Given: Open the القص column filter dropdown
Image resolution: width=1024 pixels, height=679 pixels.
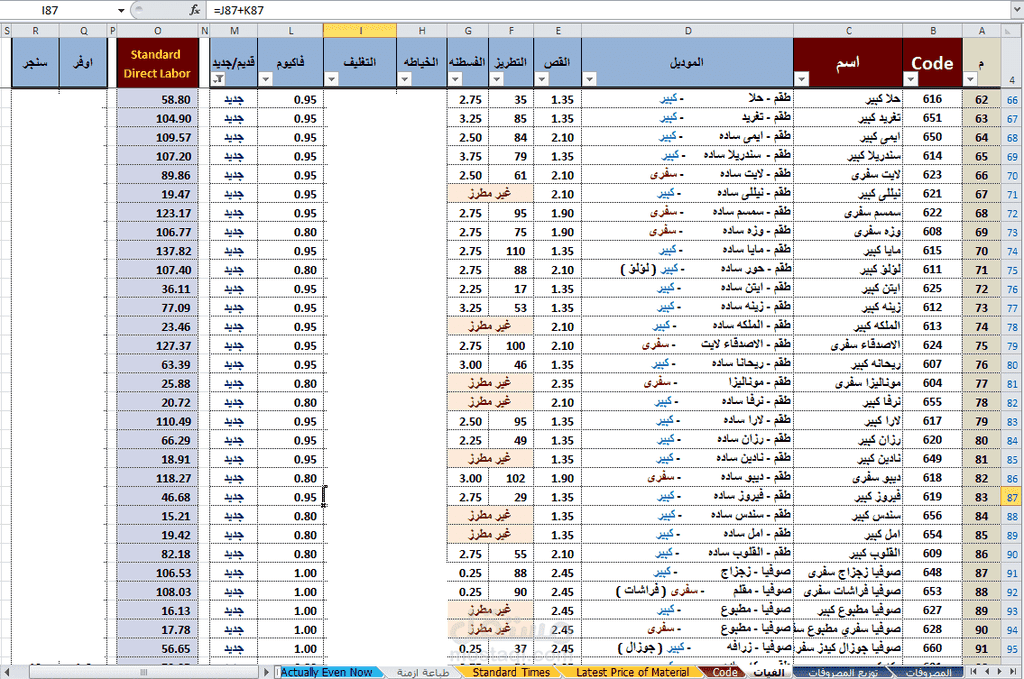Looking at the screenshot, I should pyautogui.click(x=541, y=79).
